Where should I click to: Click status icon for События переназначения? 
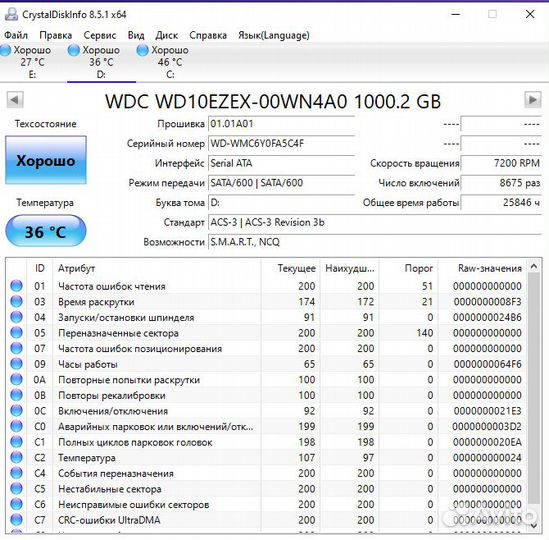(x=16, y=473)
